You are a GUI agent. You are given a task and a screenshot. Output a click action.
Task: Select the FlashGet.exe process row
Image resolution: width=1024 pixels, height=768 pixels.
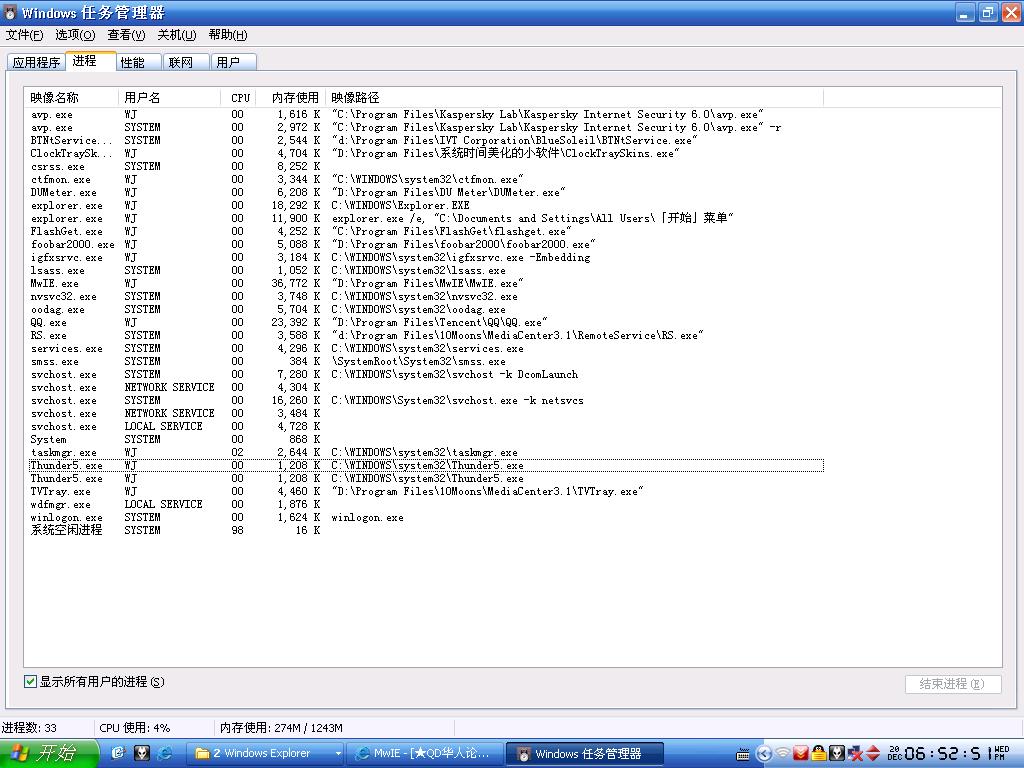(x=426, y=231)
